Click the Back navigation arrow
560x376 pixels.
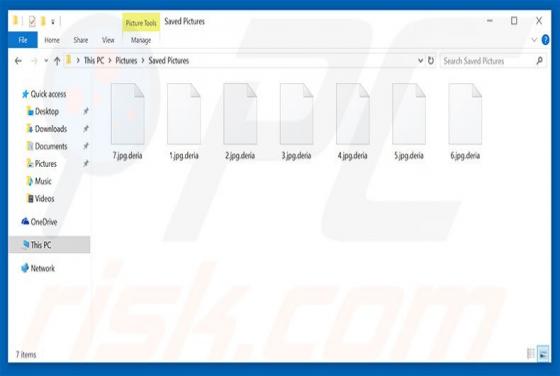(18, 61)
